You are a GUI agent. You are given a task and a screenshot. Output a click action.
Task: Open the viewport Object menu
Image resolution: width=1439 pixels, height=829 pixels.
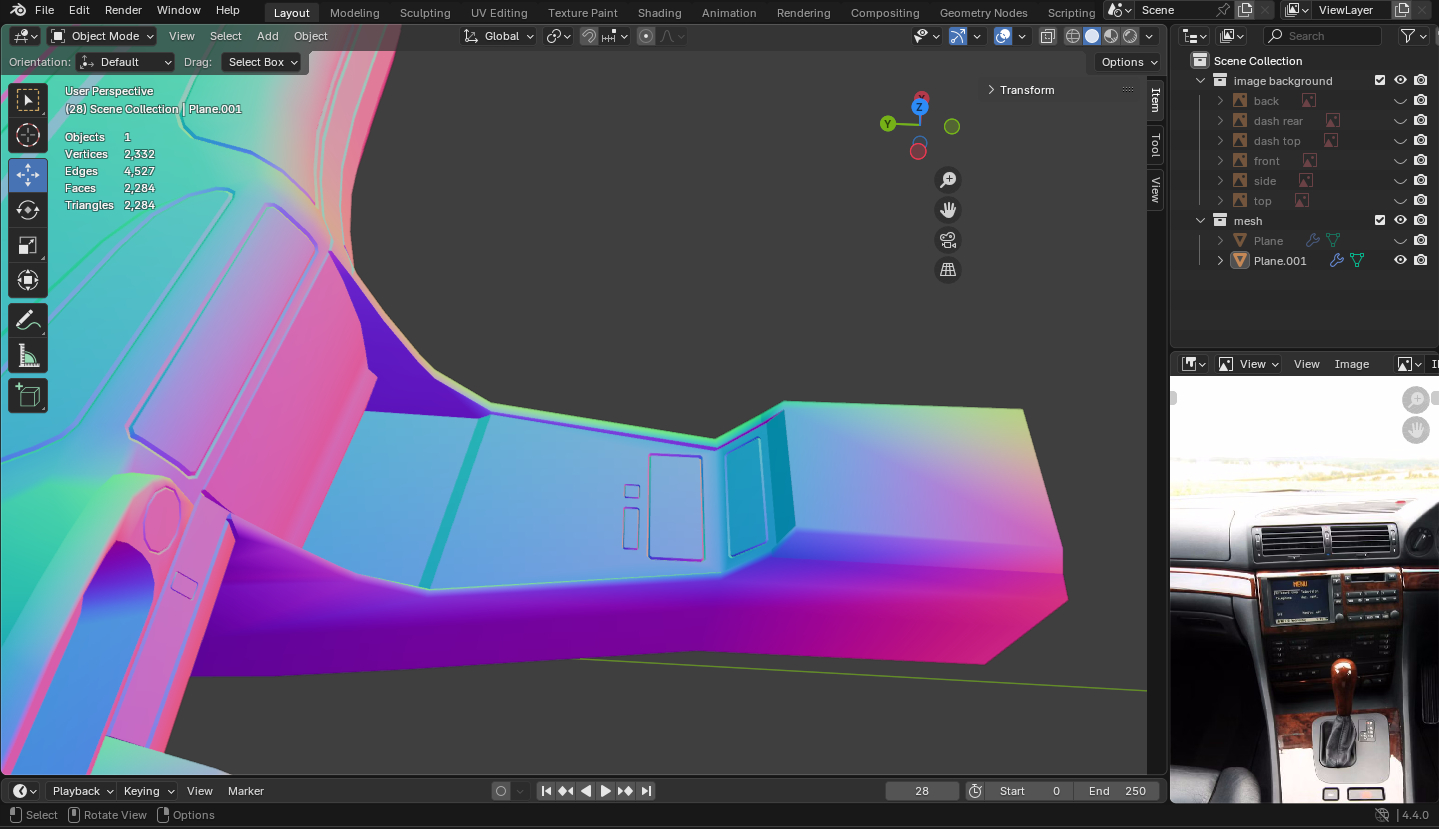point(310,36)
